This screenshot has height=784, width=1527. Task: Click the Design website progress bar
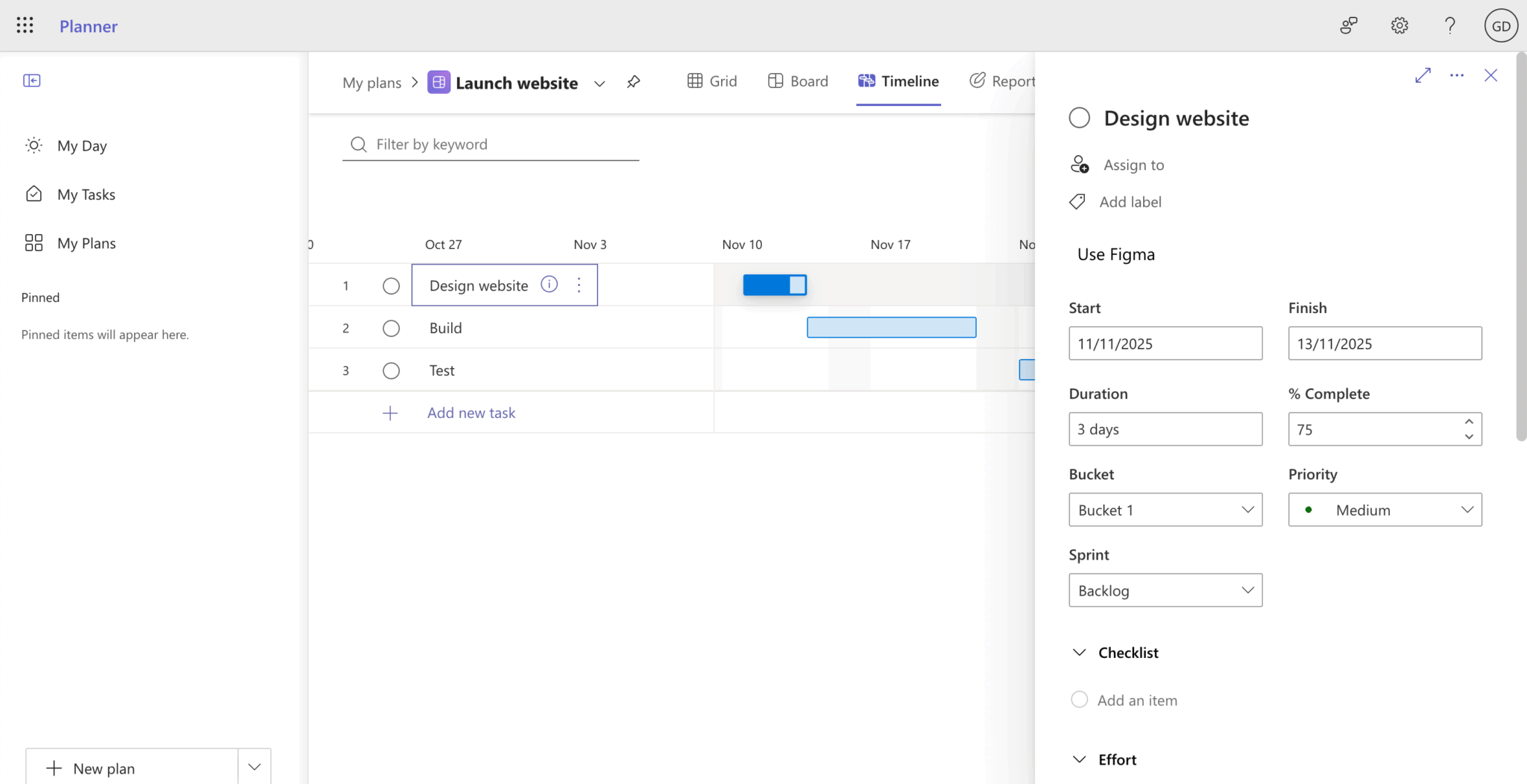pyautogui.click(x=774, y=285)
